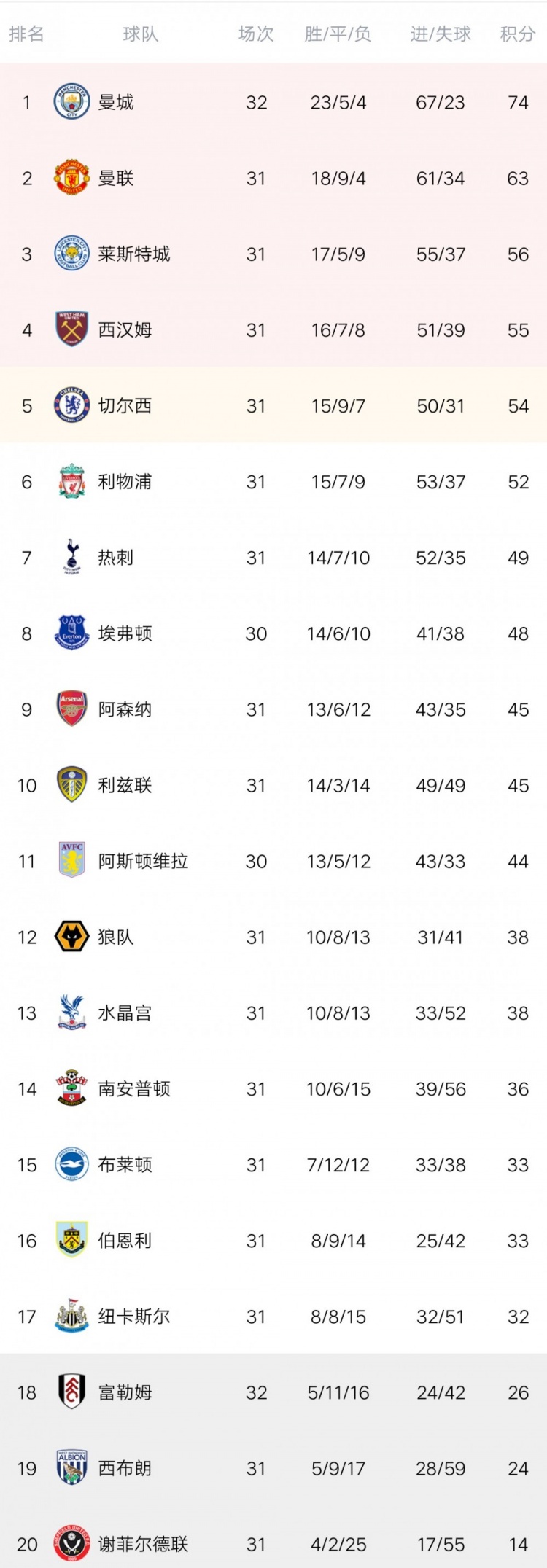Viewport: 547px width, 1568px height.
Task: Click the Fulham club crest
Action: [x=71, y=1392]
